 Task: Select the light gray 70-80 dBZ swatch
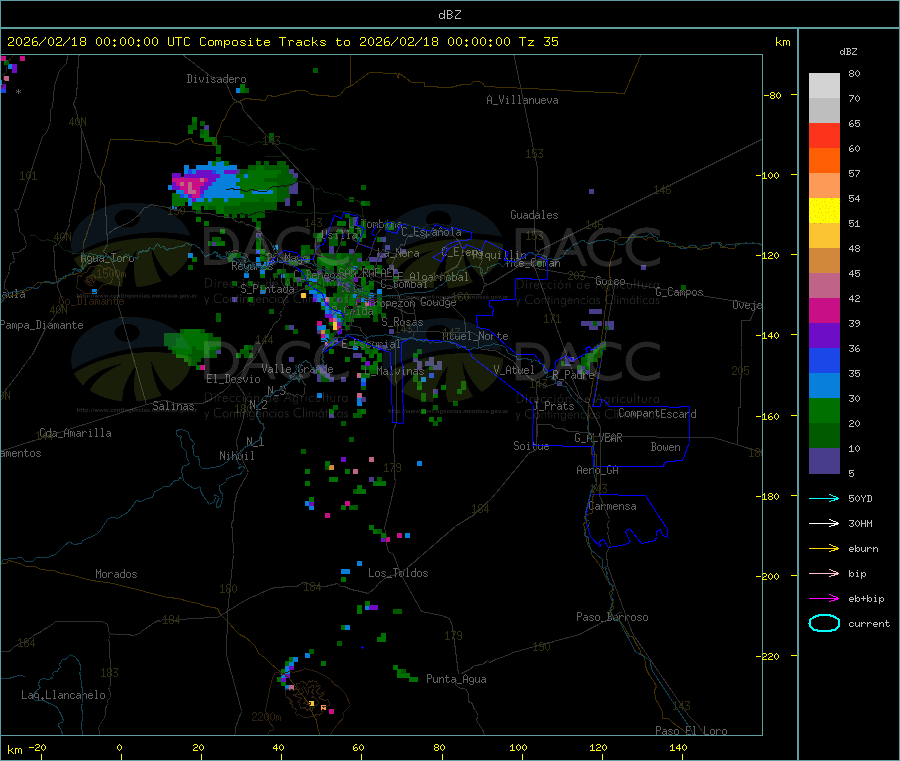(824, 86)
